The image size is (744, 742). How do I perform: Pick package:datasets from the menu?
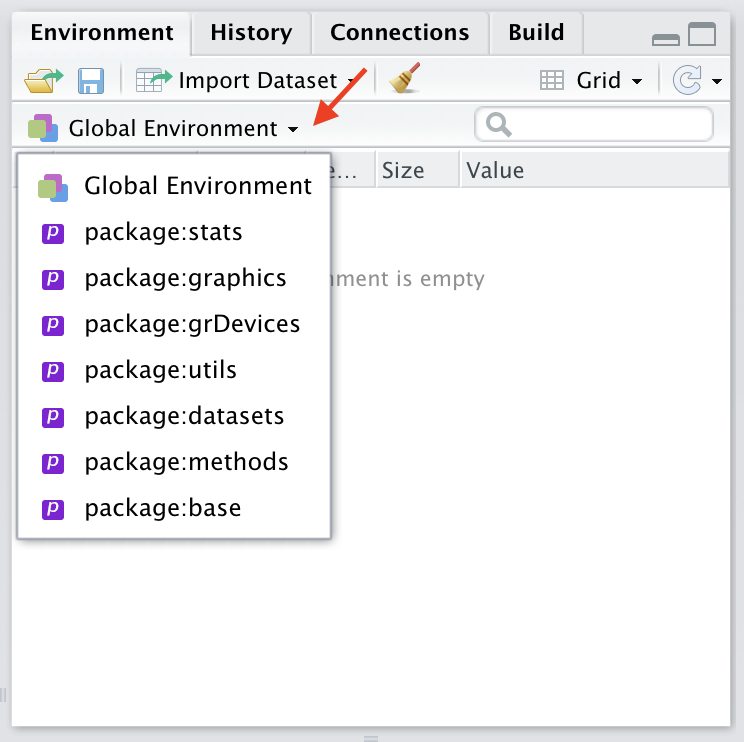coord(184,416)
